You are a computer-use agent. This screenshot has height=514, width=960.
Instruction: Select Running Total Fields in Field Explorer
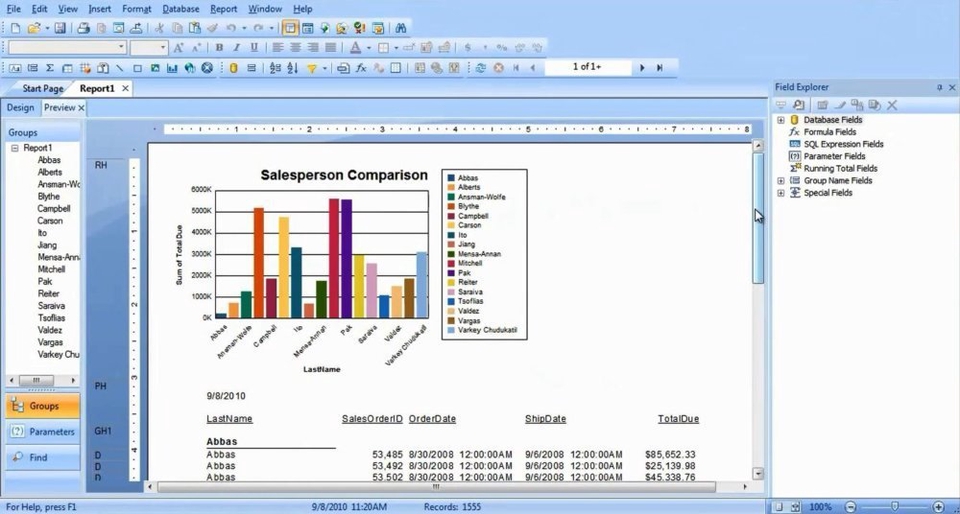840,168
